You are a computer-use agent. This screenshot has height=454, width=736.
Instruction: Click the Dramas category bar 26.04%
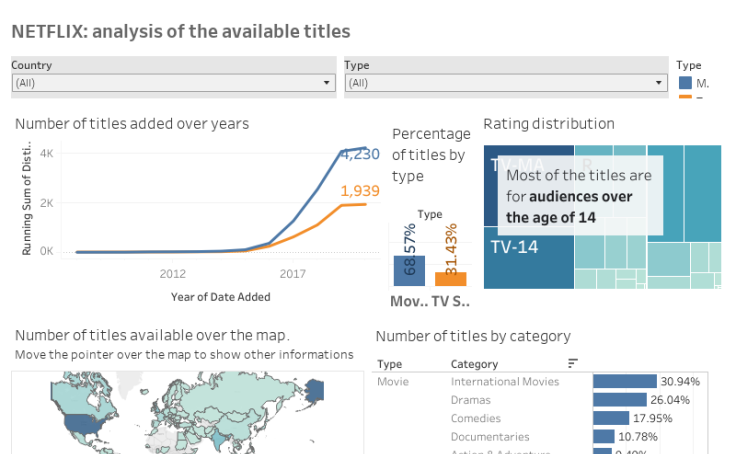[620, 400]
